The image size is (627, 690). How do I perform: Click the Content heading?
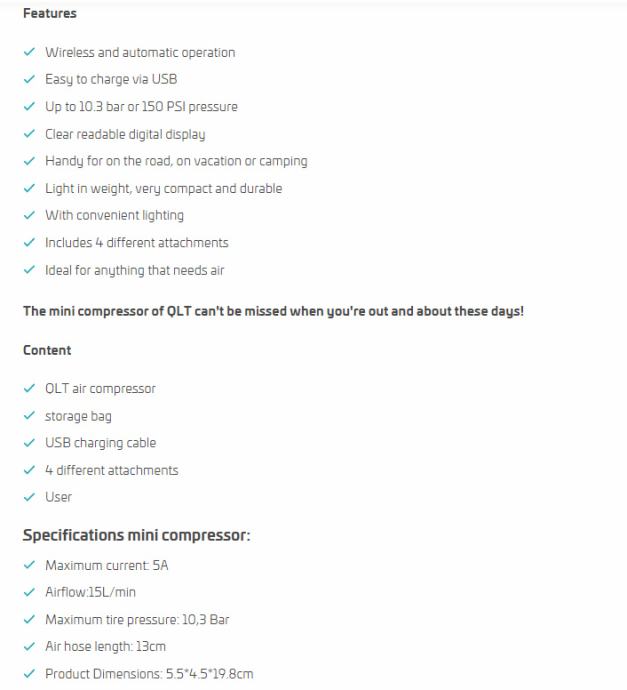(47, 350)
